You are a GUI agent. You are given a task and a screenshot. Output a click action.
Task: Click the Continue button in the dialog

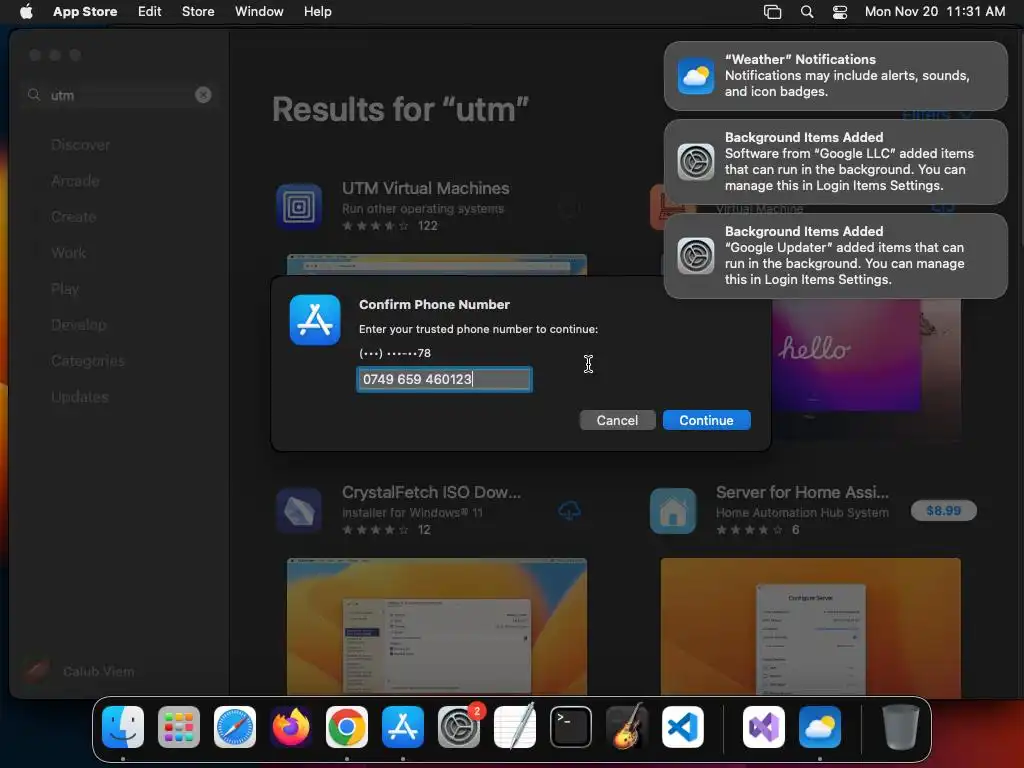coord(706,420)
